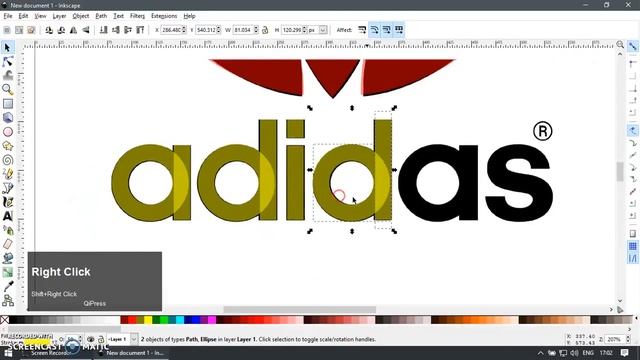This screenshot has width=640, height=360.
Task: Select the Paint bucket tool
Action: [x=7, y=258]
